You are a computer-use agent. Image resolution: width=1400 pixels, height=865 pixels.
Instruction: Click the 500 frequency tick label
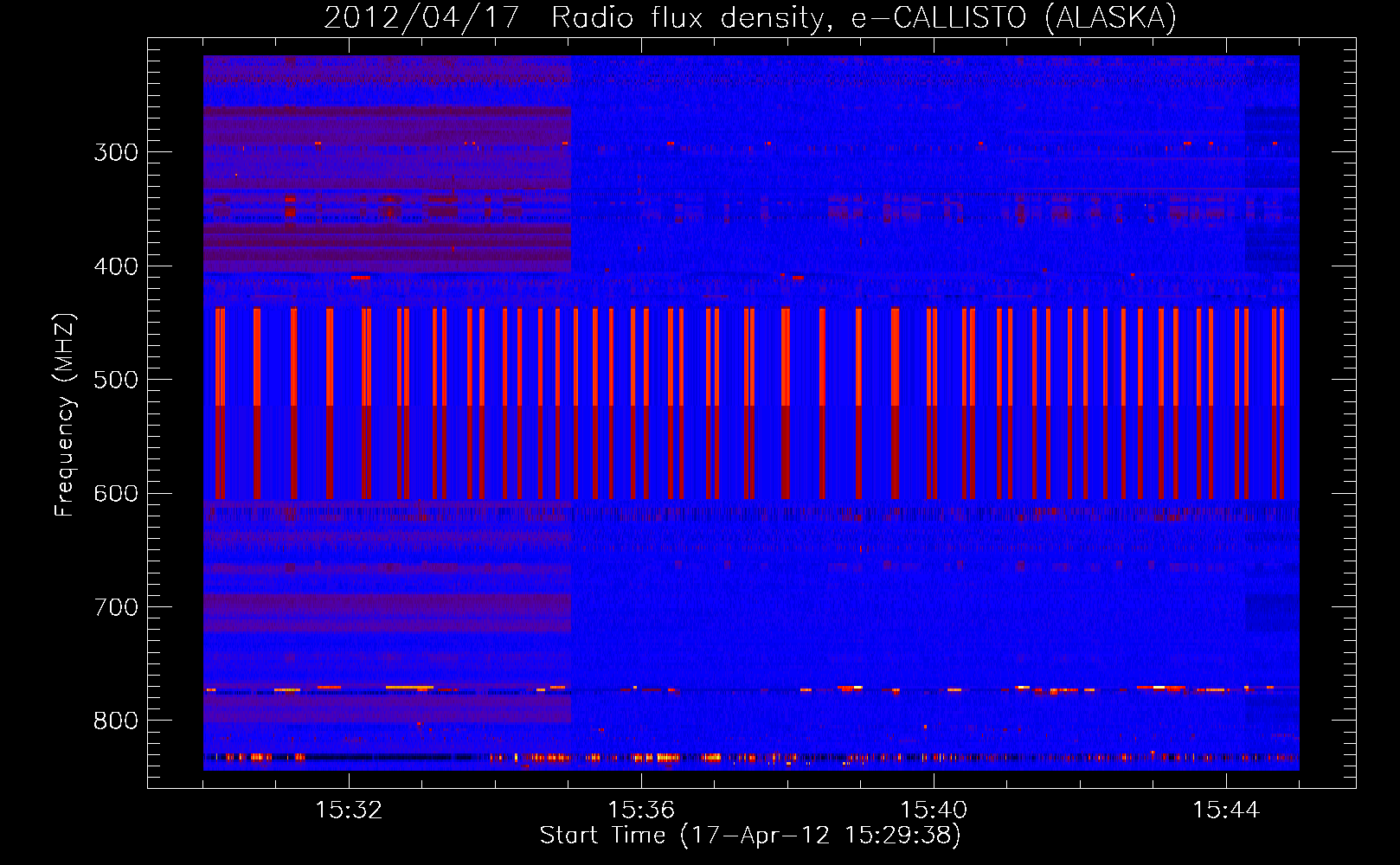click(116, 380)
